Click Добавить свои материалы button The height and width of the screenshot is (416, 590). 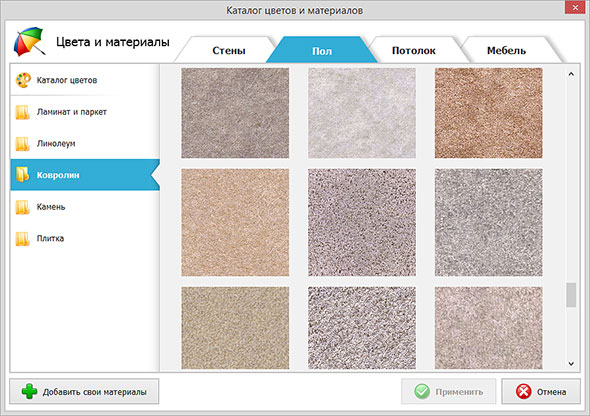84,392
